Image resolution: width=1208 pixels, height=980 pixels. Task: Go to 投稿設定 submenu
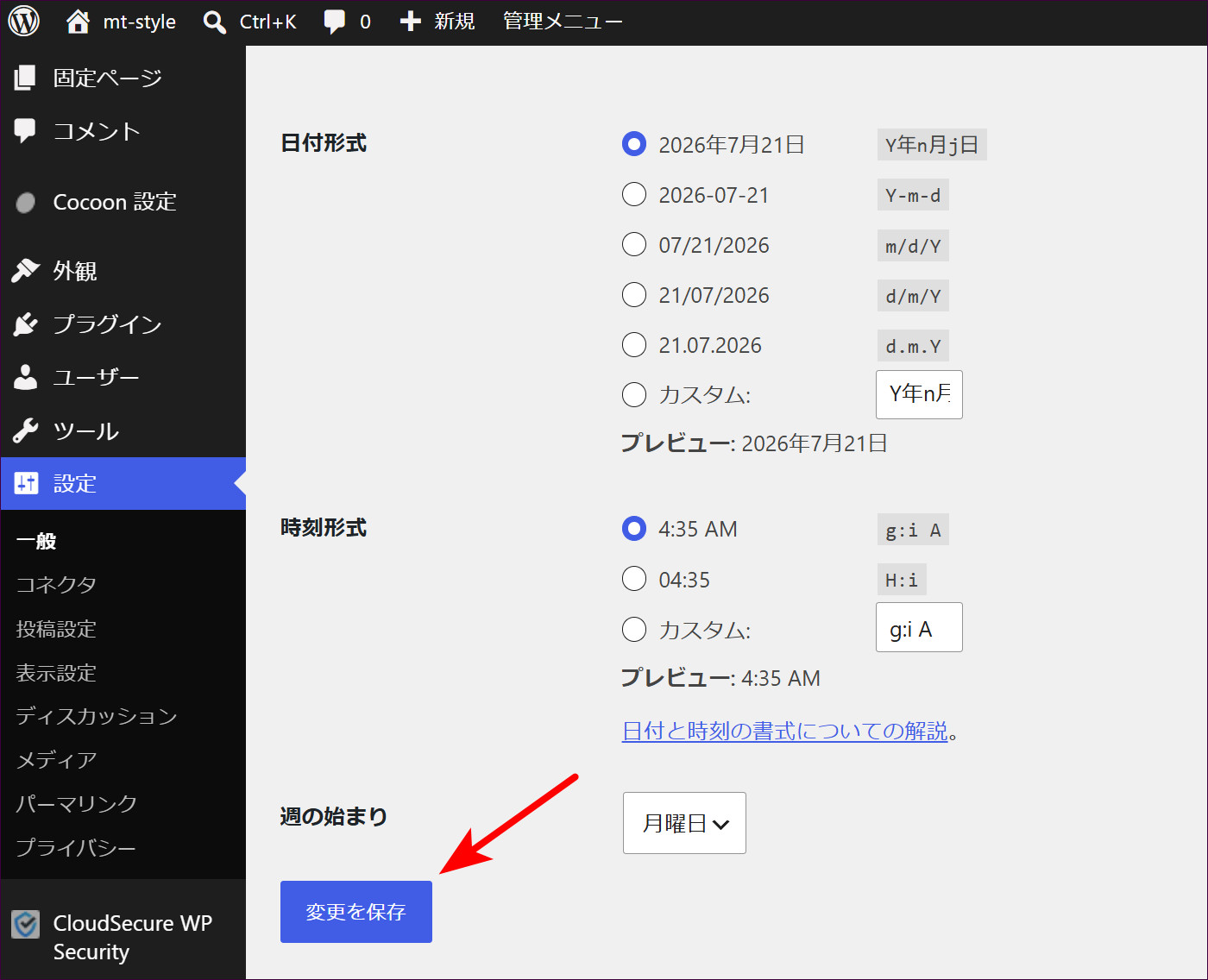point(56,629)
